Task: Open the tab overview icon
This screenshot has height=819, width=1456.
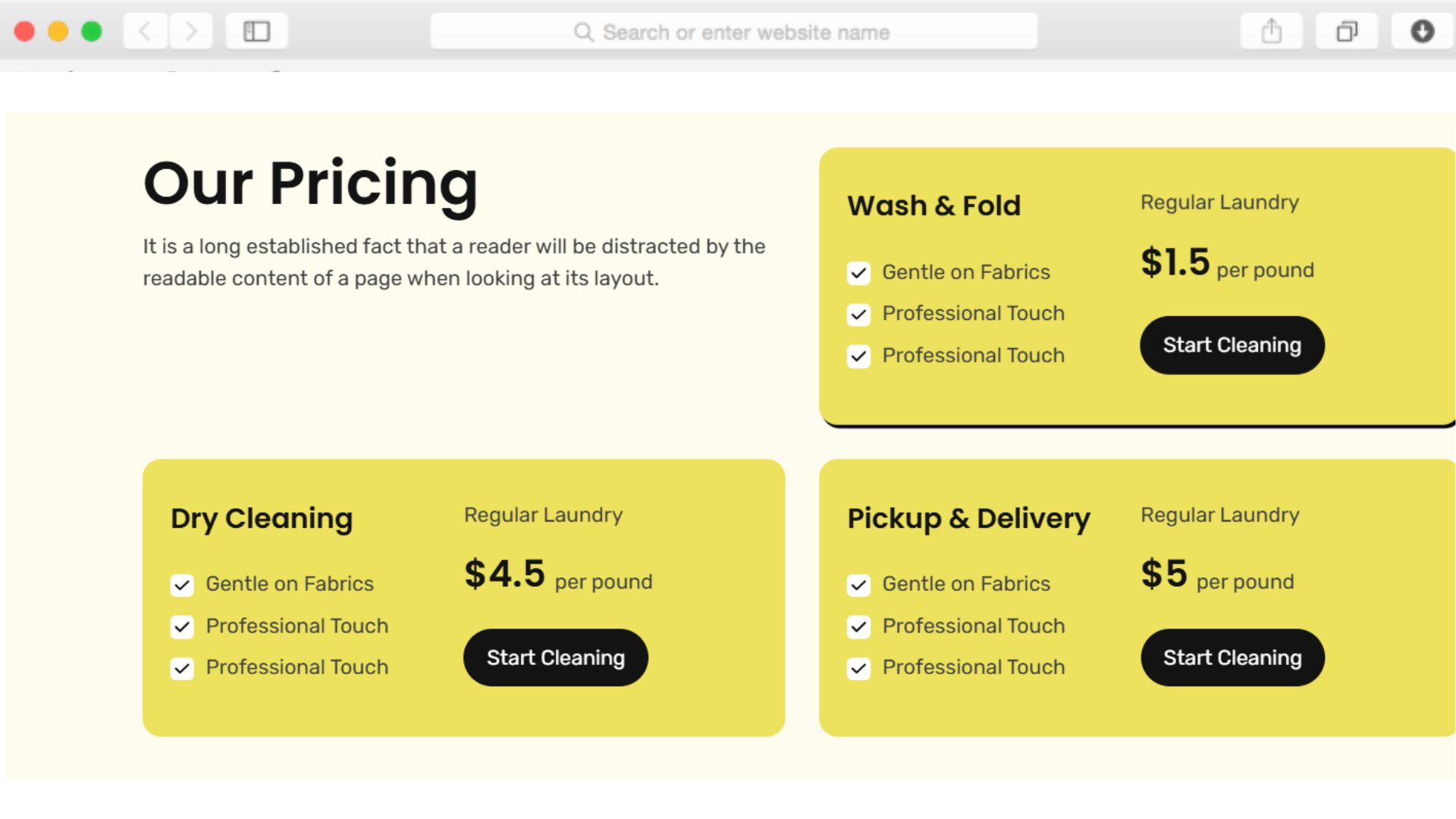Action: pyautogui.click(x=1346, y=32)
